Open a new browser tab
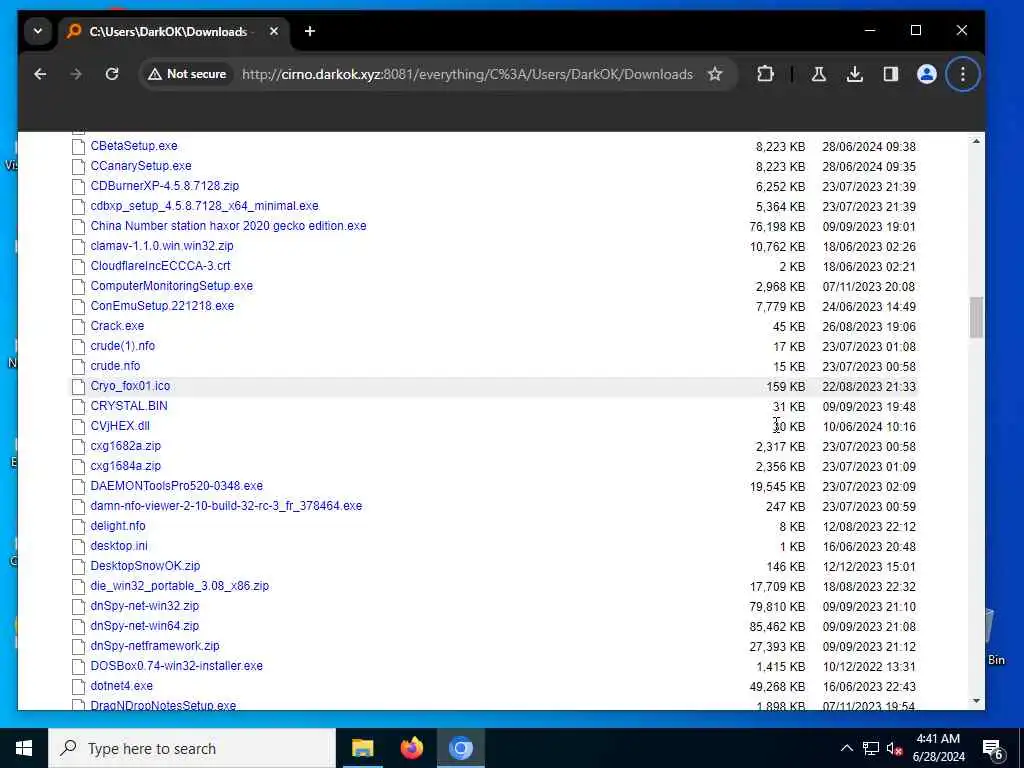This screenshot has width=1024, height=768. click(x=310, y=31)
